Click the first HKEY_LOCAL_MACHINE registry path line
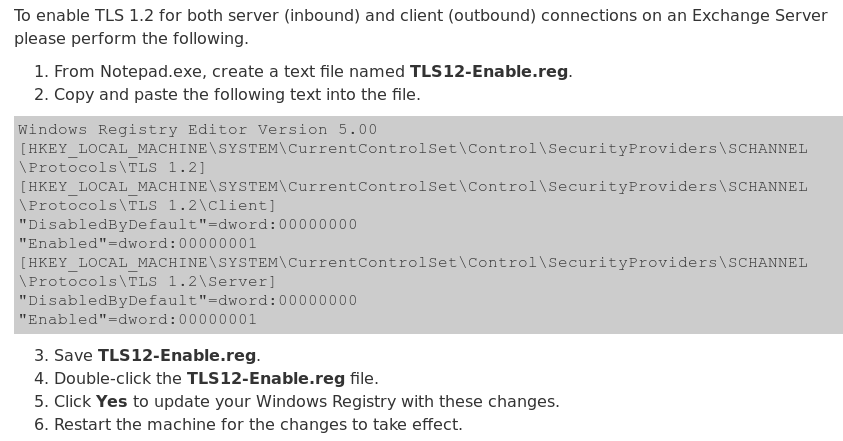The image size is (843, 441). (413, 149)
